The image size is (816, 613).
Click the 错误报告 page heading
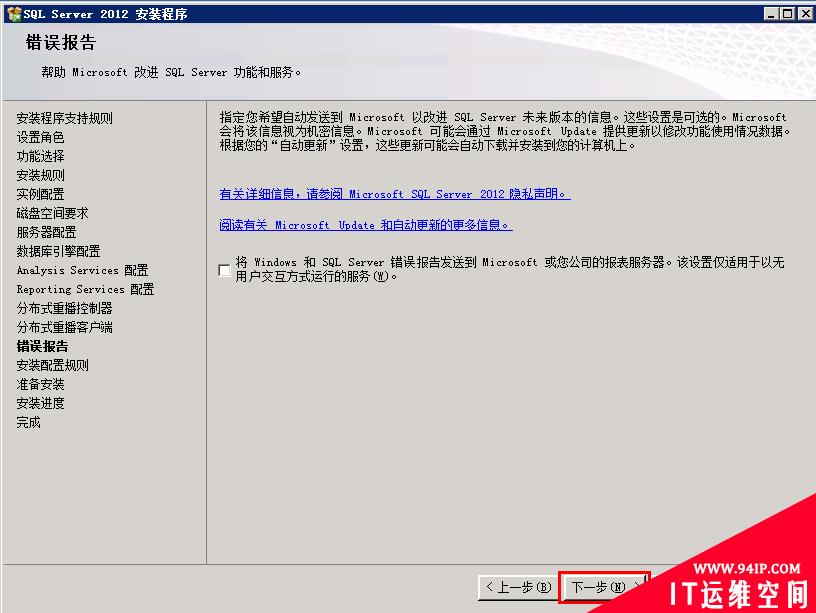coord(61,43)
